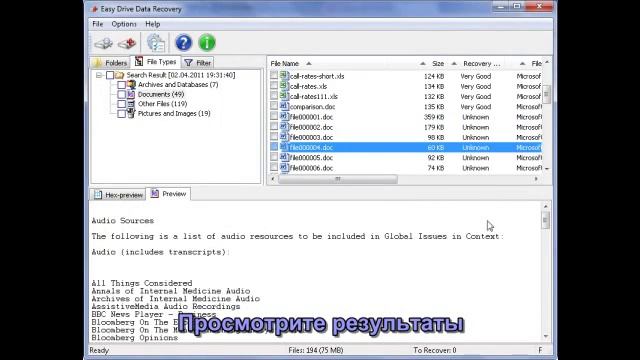
Task: Click the Files: 194 (75 MB) status text
Action: click(x=316, y=350)
